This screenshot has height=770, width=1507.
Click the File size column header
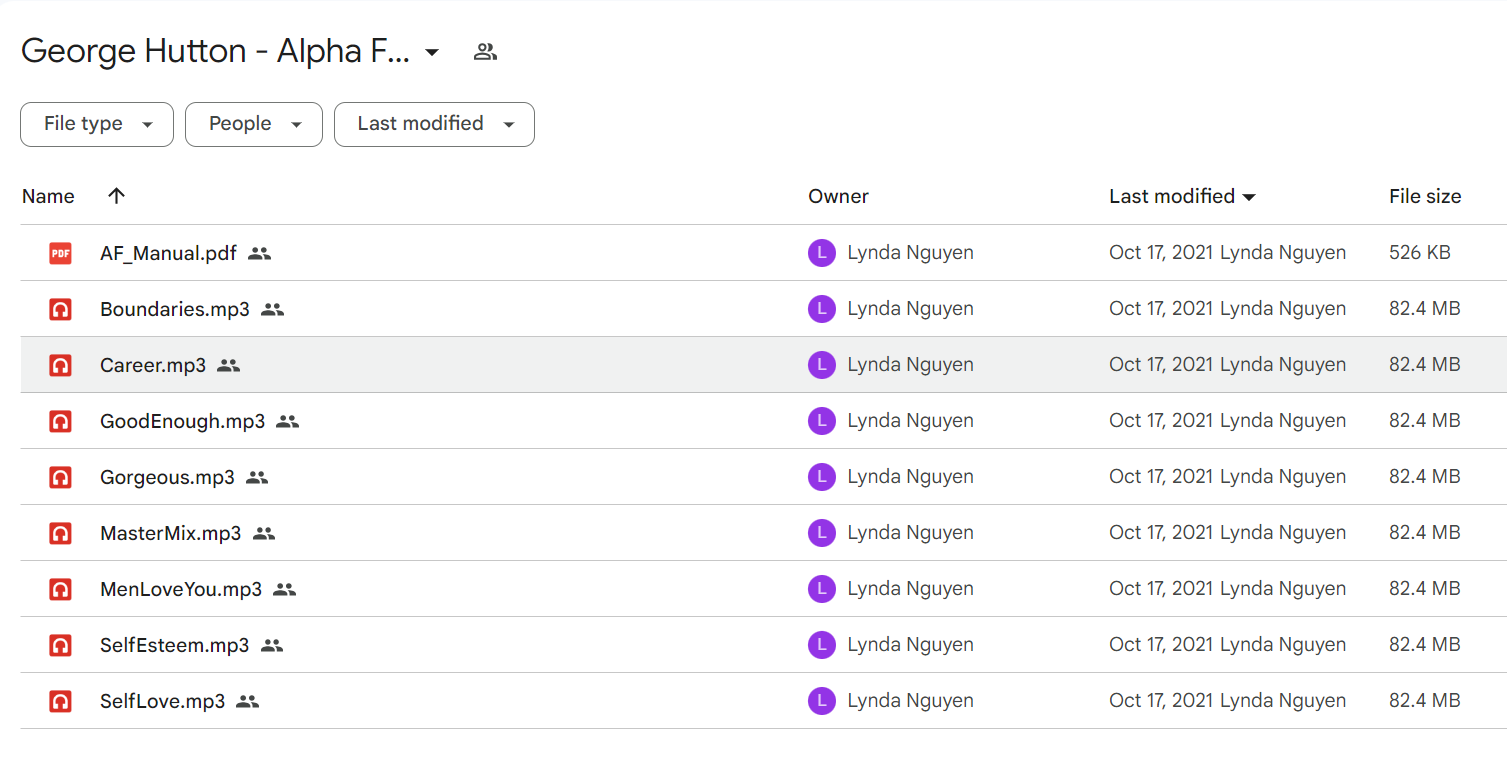click(1425, 197)
